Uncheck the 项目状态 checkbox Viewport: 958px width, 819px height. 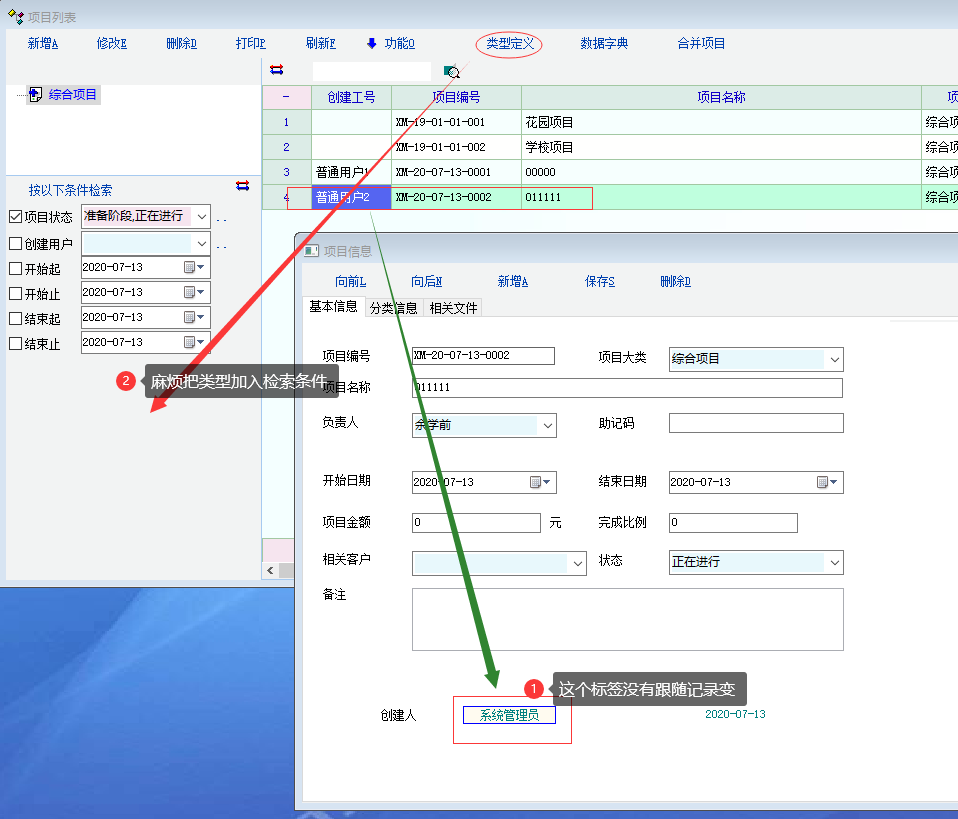click(x=15, y=217)
